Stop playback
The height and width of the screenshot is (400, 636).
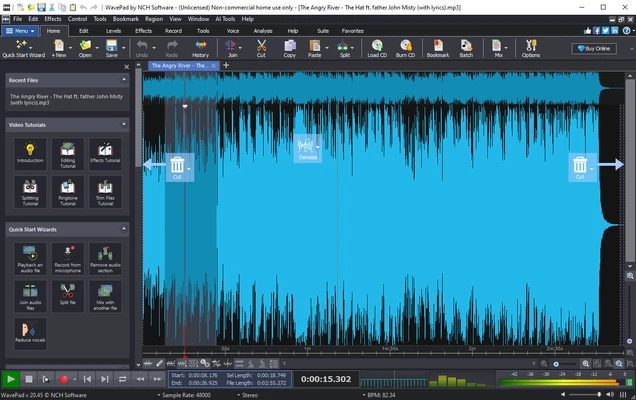tap(29, 379)
